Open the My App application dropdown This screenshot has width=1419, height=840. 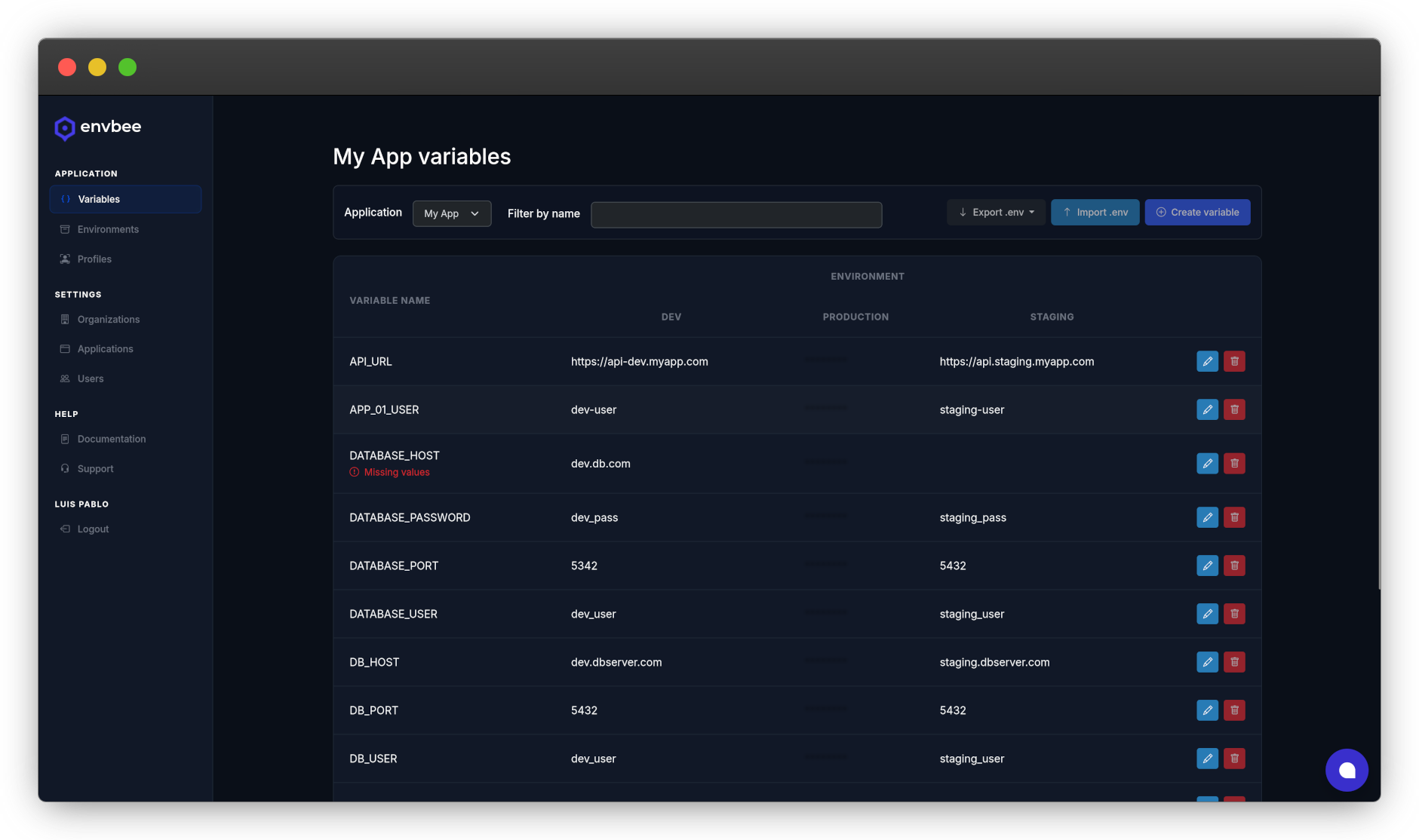point(451,213)
